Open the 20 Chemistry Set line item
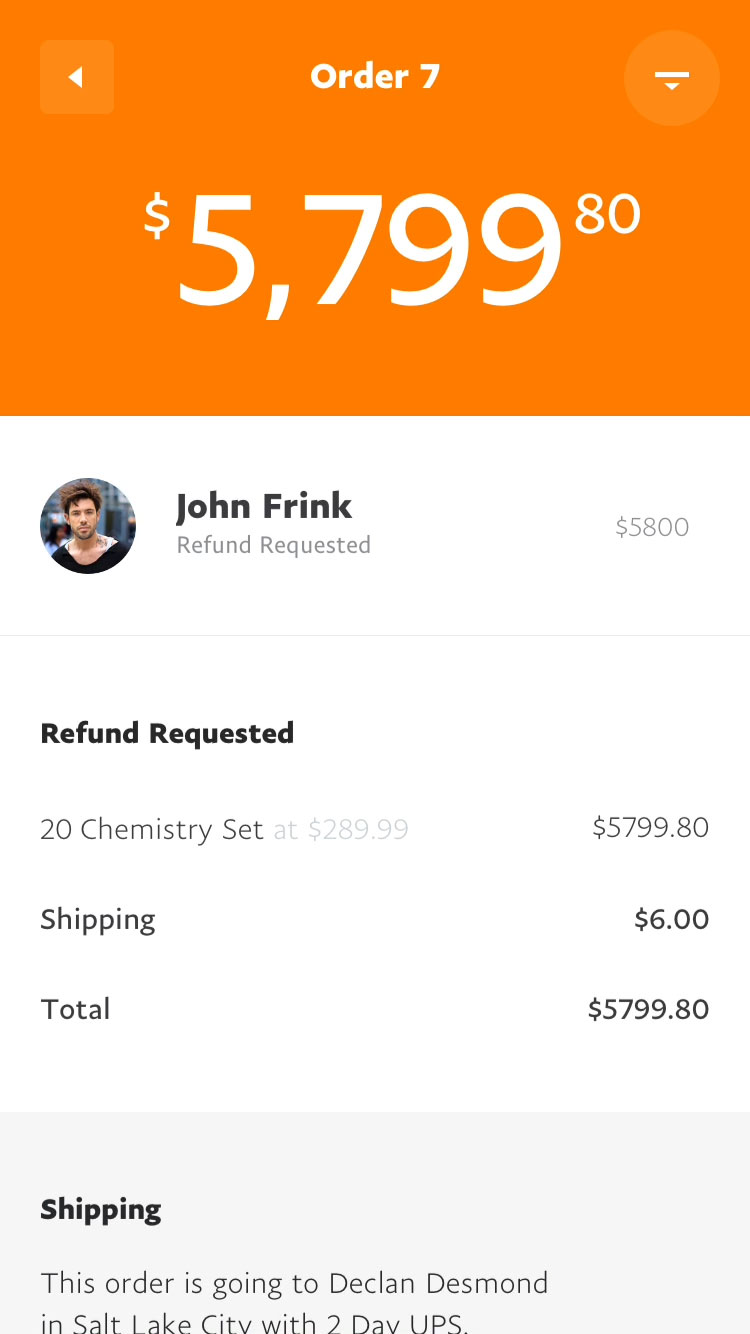The image size is (750, 1334). pyautogui.click(x=151, y=829)
